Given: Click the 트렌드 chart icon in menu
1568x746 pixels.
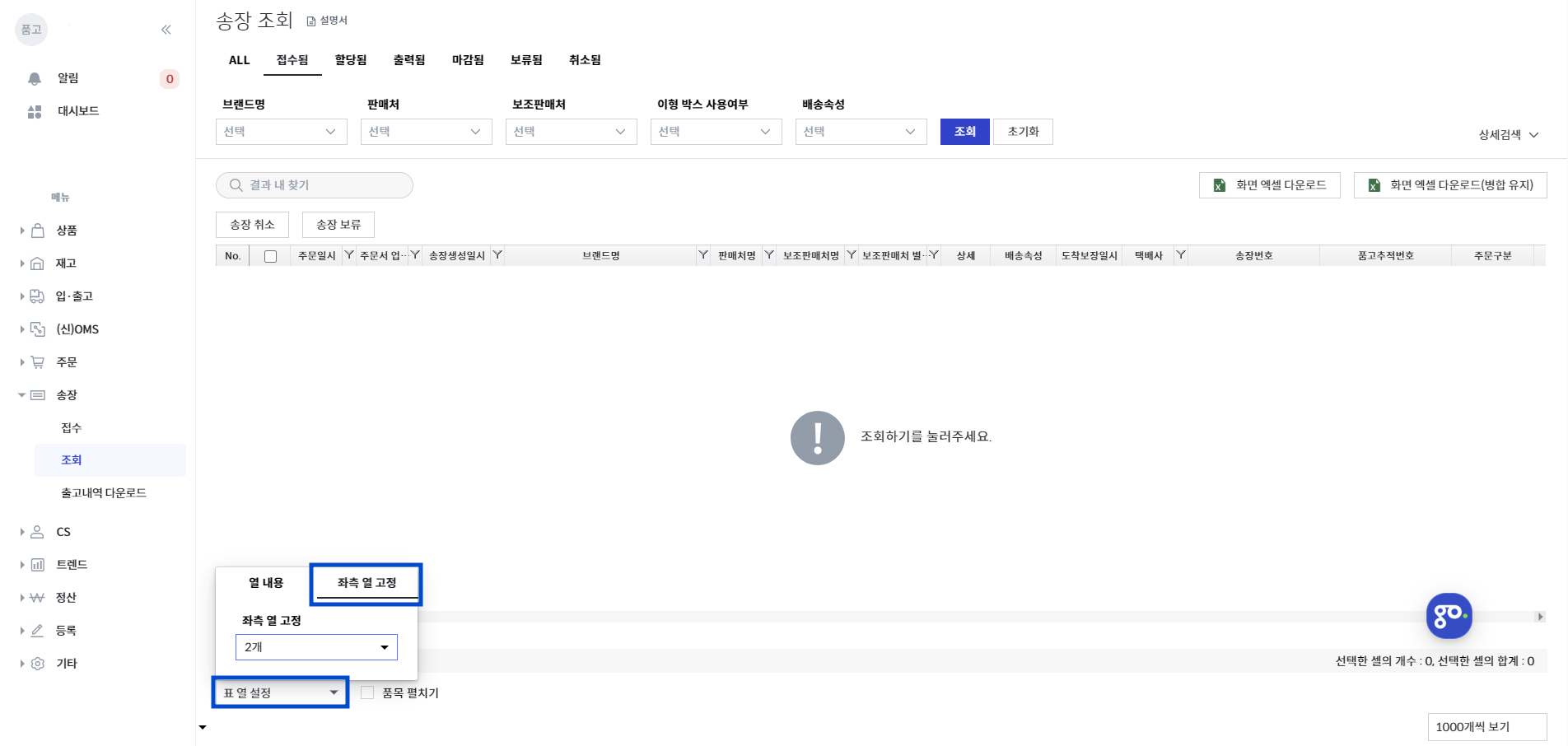Looking at the screenshot, I should click(x=37, y=565).
